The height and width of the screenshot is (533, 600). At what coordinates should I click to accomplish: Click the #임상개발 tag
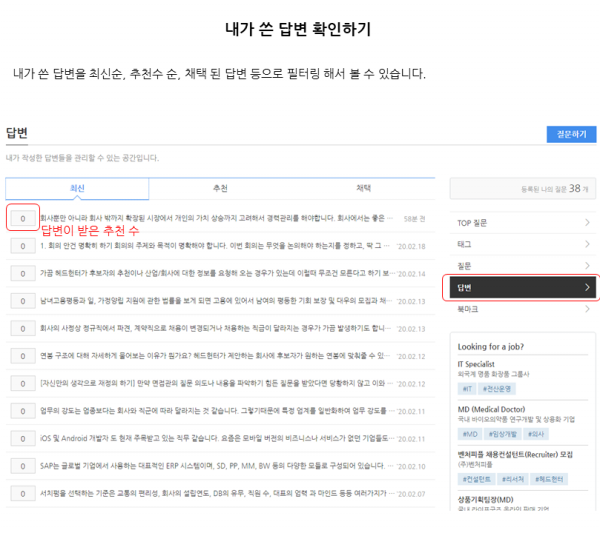click(x=502, y=434)
